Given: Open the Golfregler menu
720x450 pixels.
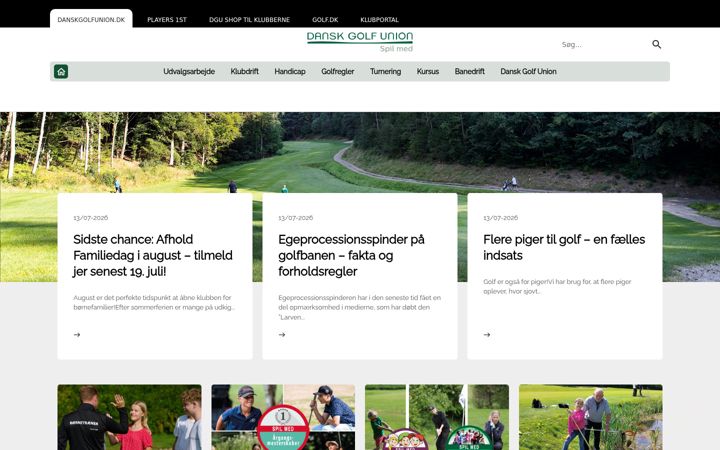Looking at the screenshot, I should click(x=338, y=72).
